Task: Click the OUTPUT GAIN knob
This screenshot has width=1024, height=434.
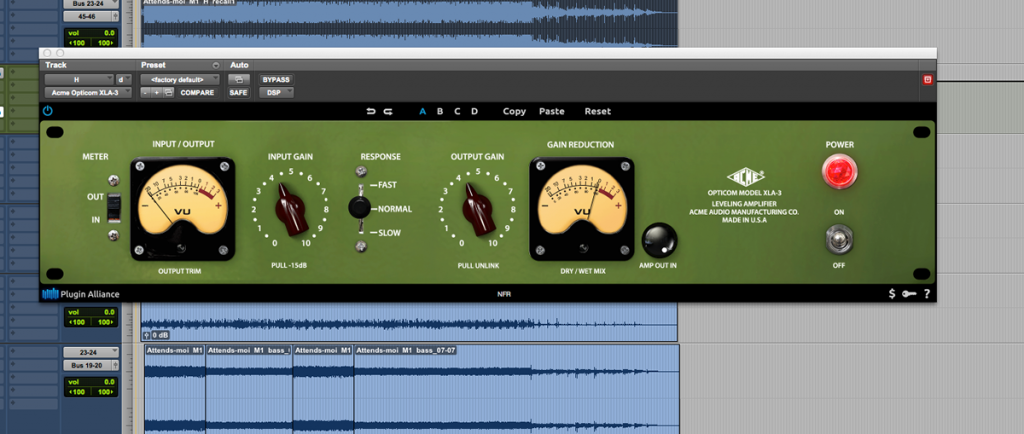Action: (477, 209)
